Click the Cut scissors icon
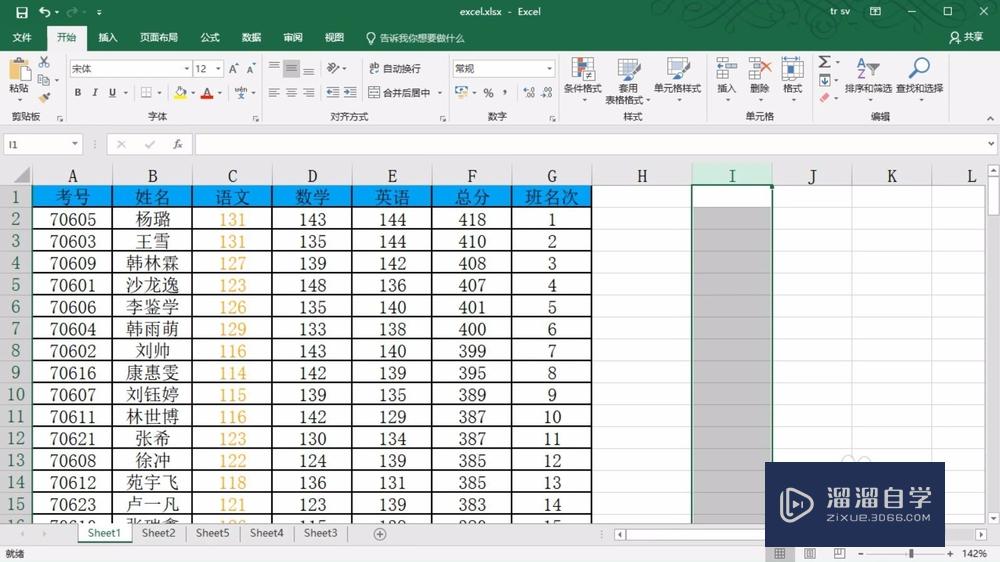The width and height of the screenshot is (1000, 562). [x=44, y=62]
